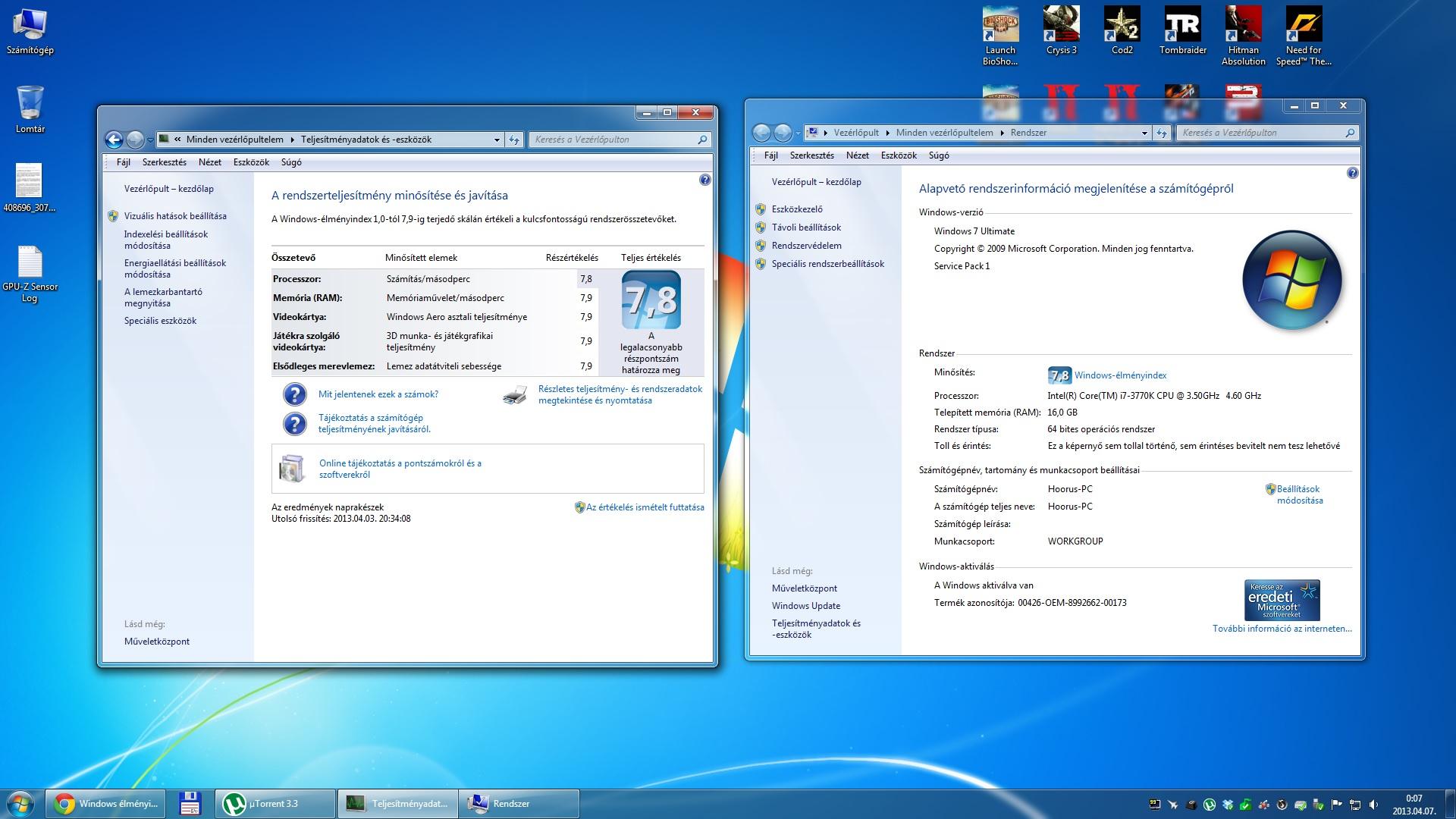Open Need for Speed desktop shortcut
The width and height of the screenshot is (1456, 819).
(1304, 36)
